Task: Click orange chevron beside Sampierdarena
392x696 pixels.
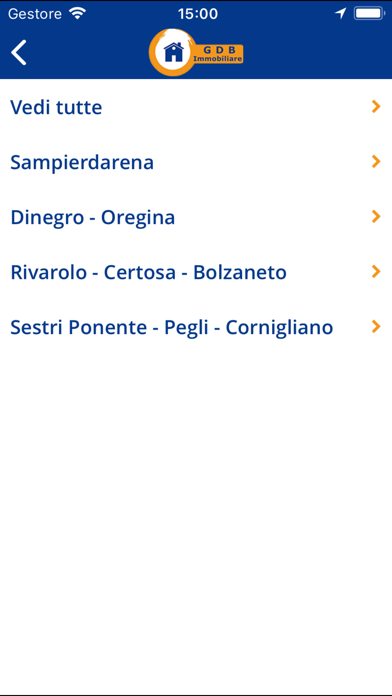Action: click(x=376, y=162)
